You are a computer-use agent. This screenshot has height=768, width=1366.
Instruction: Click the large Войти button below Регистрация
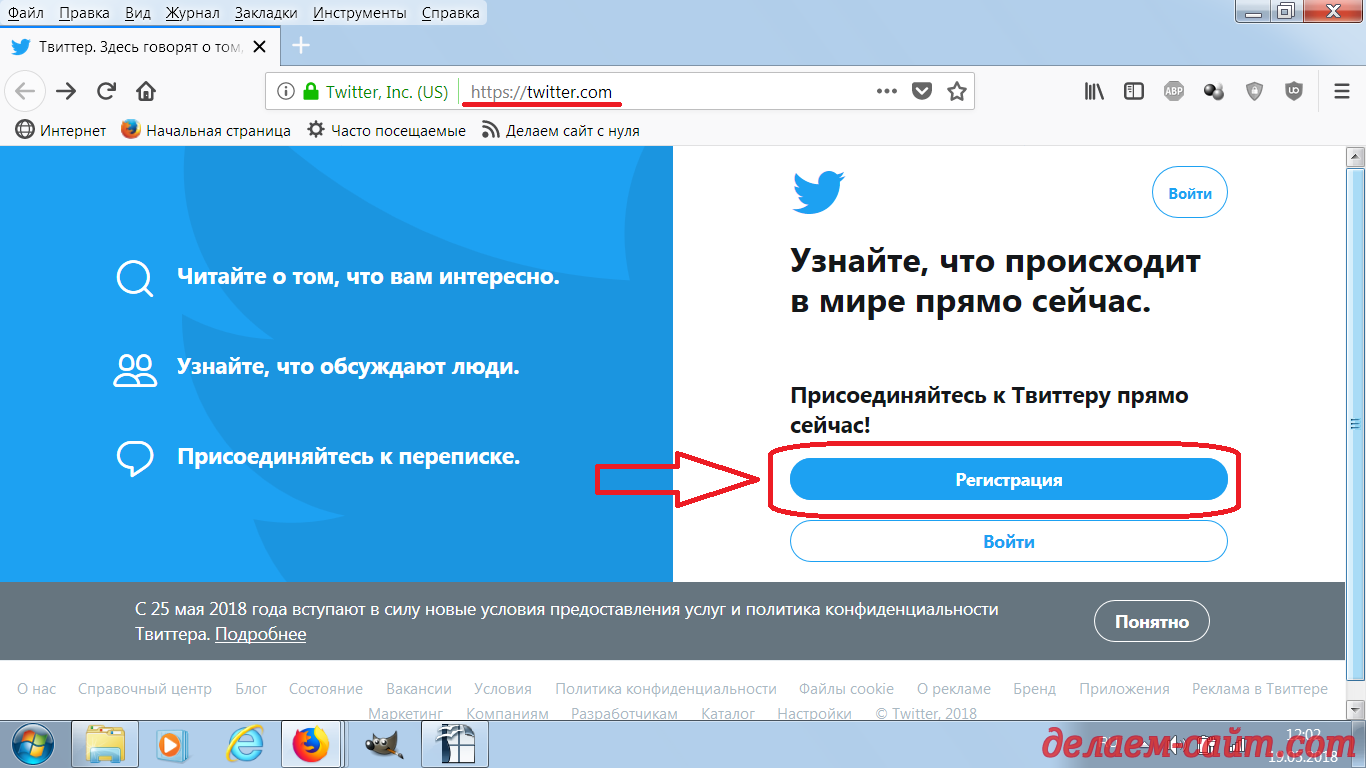[1008, 542]
